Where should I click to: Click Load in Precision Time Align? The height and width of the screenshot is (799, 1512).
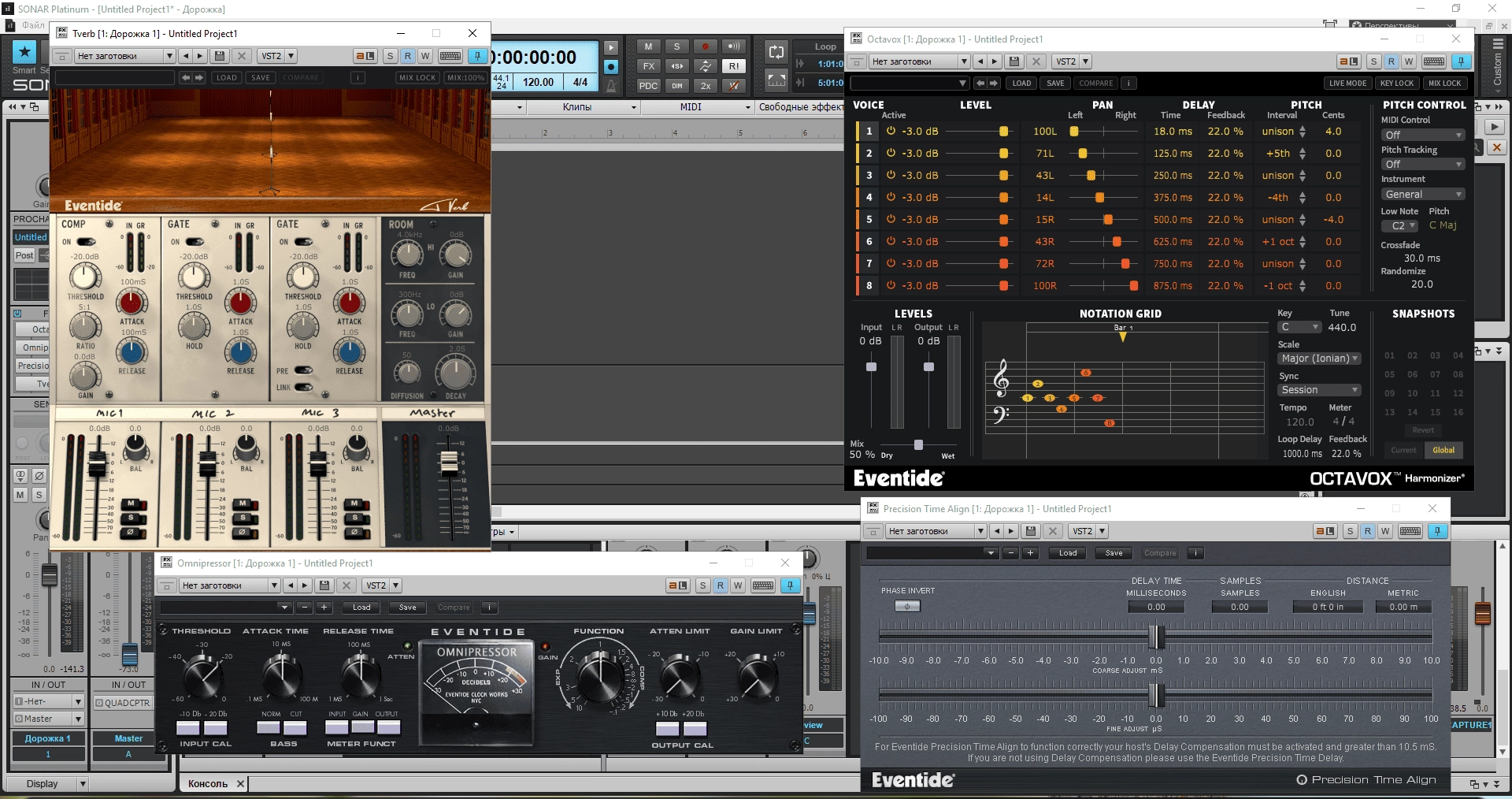pos(1068,553)
